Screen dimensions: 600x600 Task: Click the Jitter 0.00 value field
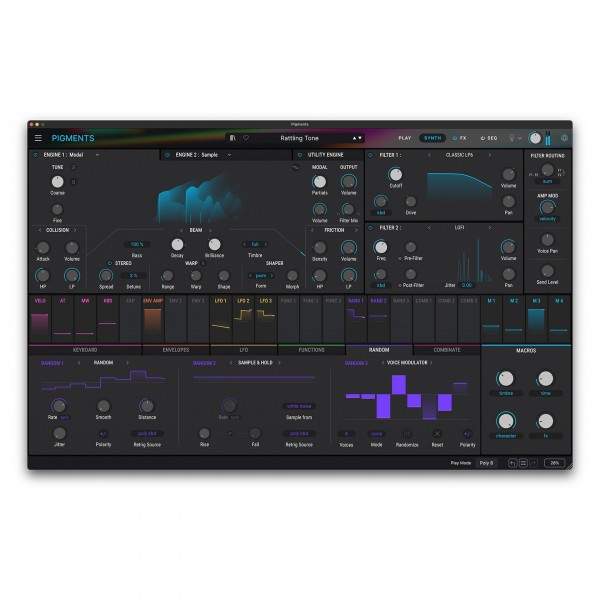pos(466,285)
